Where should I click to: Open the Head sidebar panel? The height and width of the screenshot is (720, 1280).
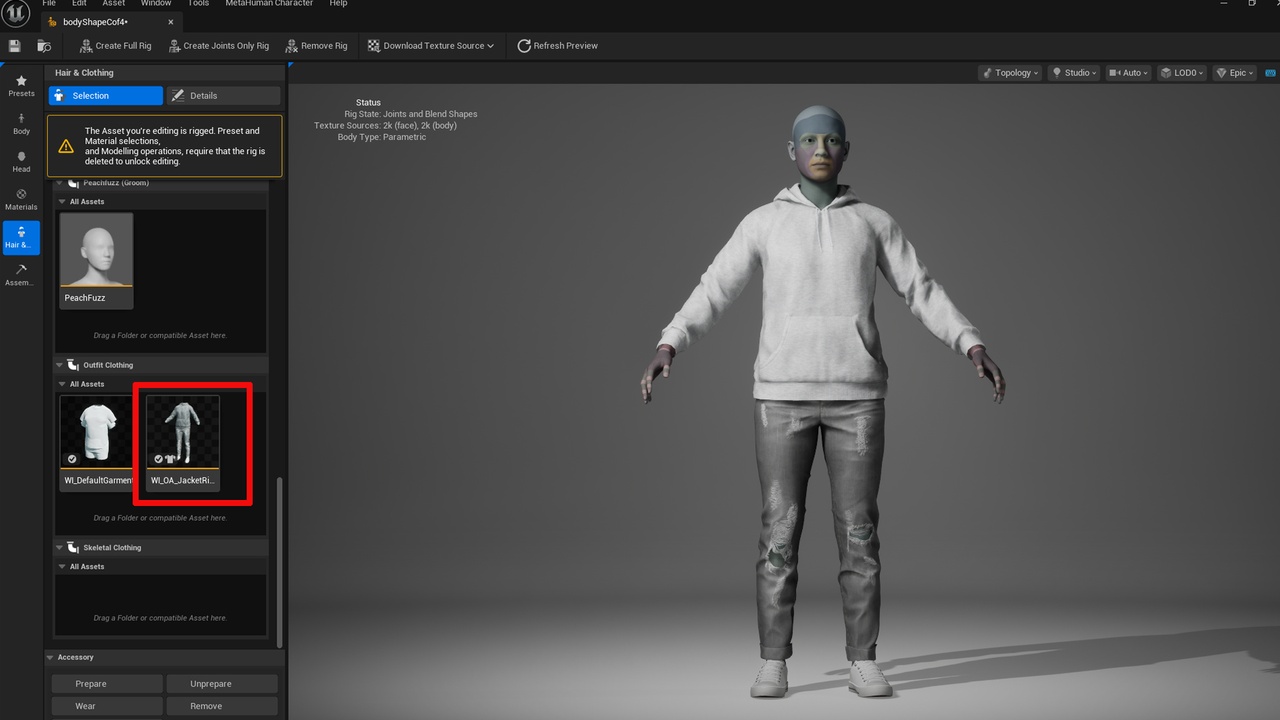coord(21,162)
